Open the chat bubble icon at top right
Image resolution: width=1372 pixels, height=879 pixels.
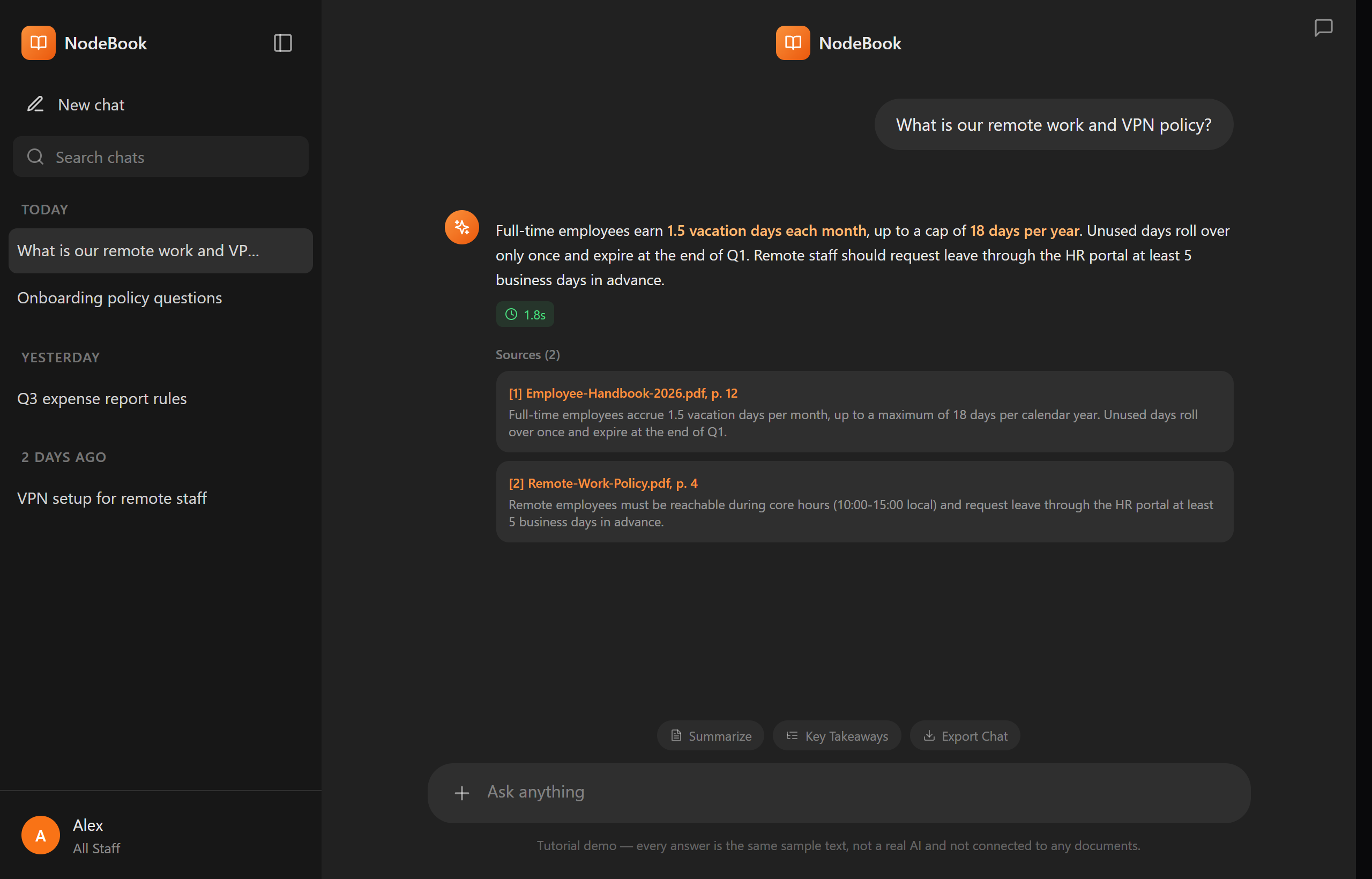click(x=1323, y=27)
